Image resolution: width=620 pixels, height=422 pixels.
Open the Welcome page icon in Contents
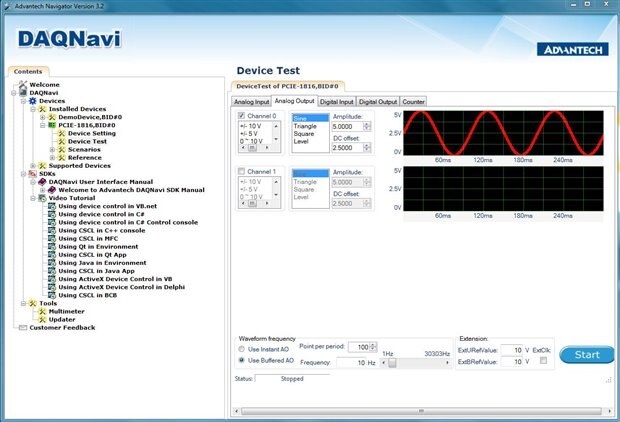click(x=23, y=85)
